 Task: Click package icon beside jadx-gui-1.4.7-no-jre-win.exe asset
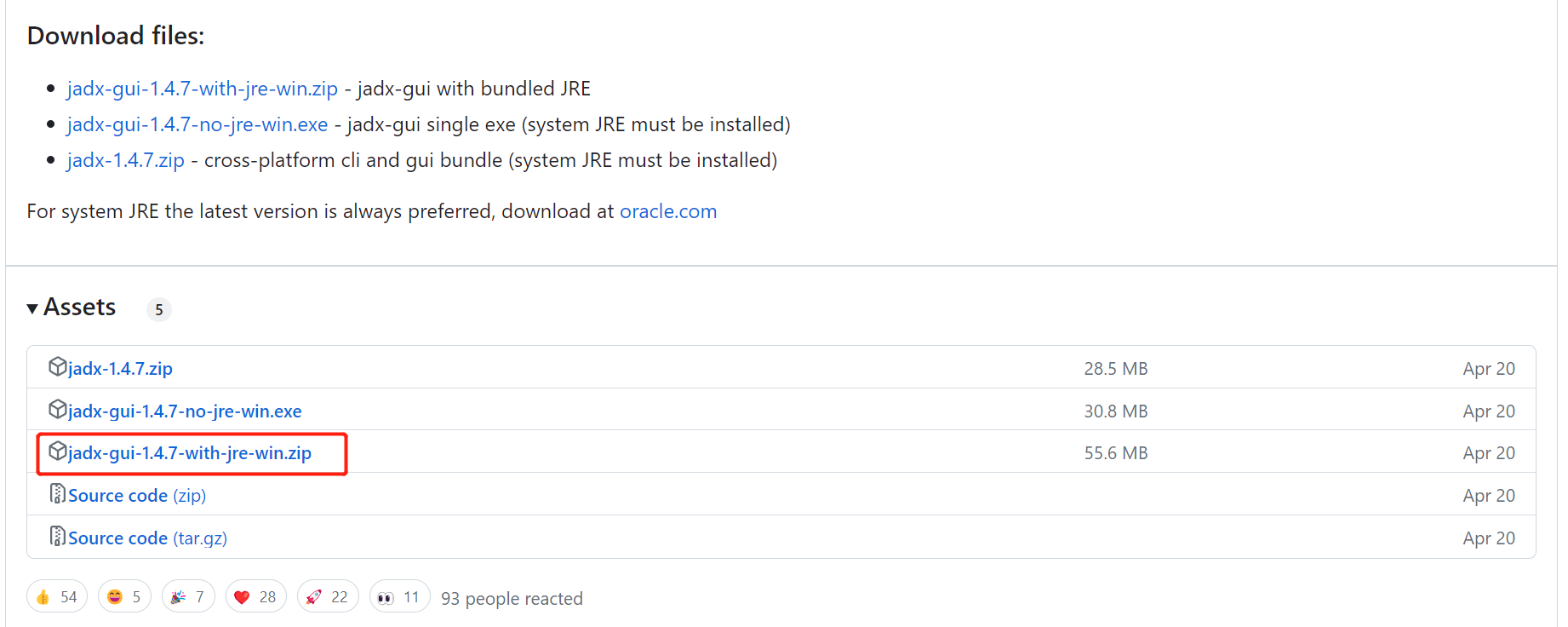[x=57, y=410]
